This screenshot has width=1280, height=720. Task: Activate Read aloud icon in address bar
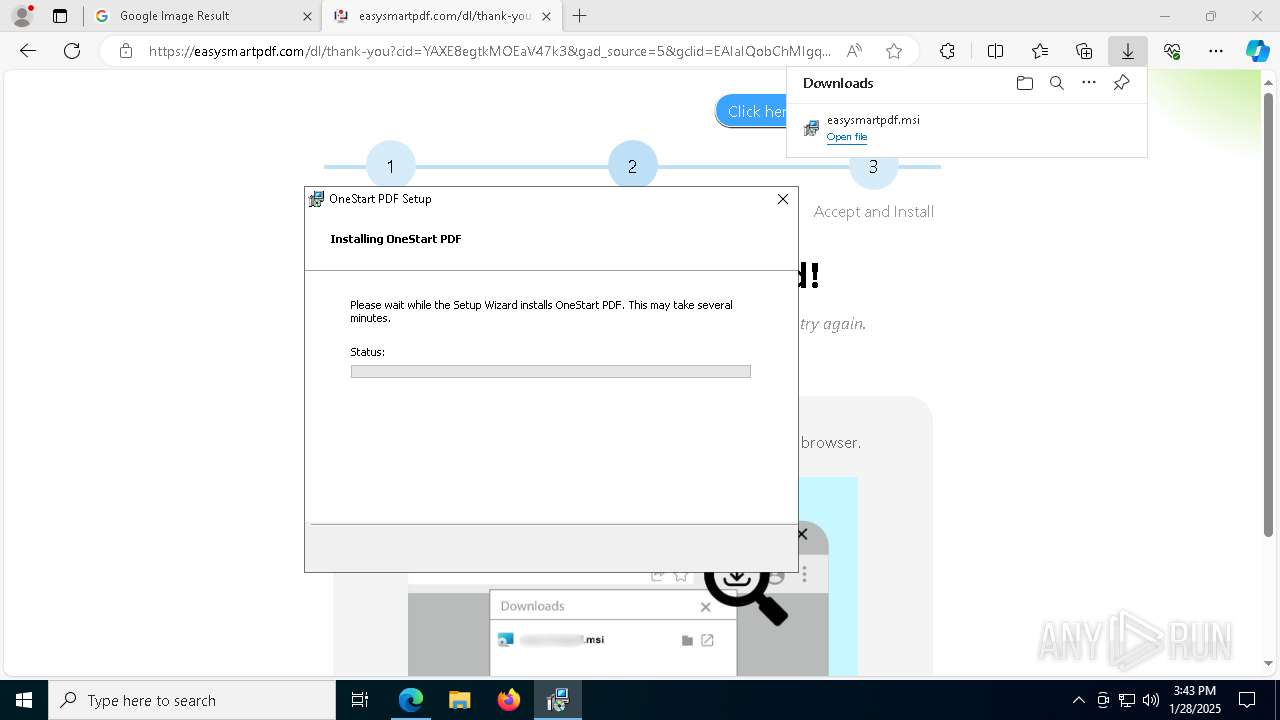[x=854, y=51]
